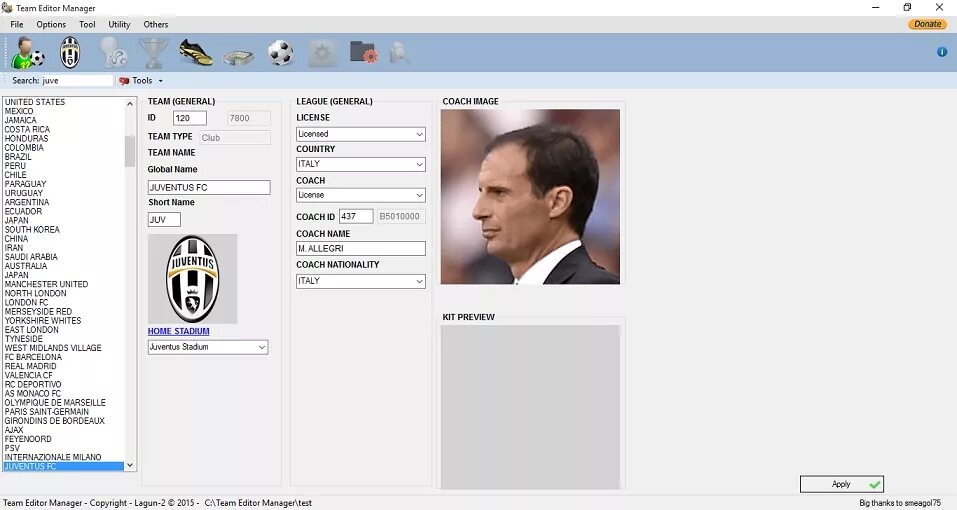957x510 pixels.
Task: Click the team list scroll-down arrow
Action: 129,465
